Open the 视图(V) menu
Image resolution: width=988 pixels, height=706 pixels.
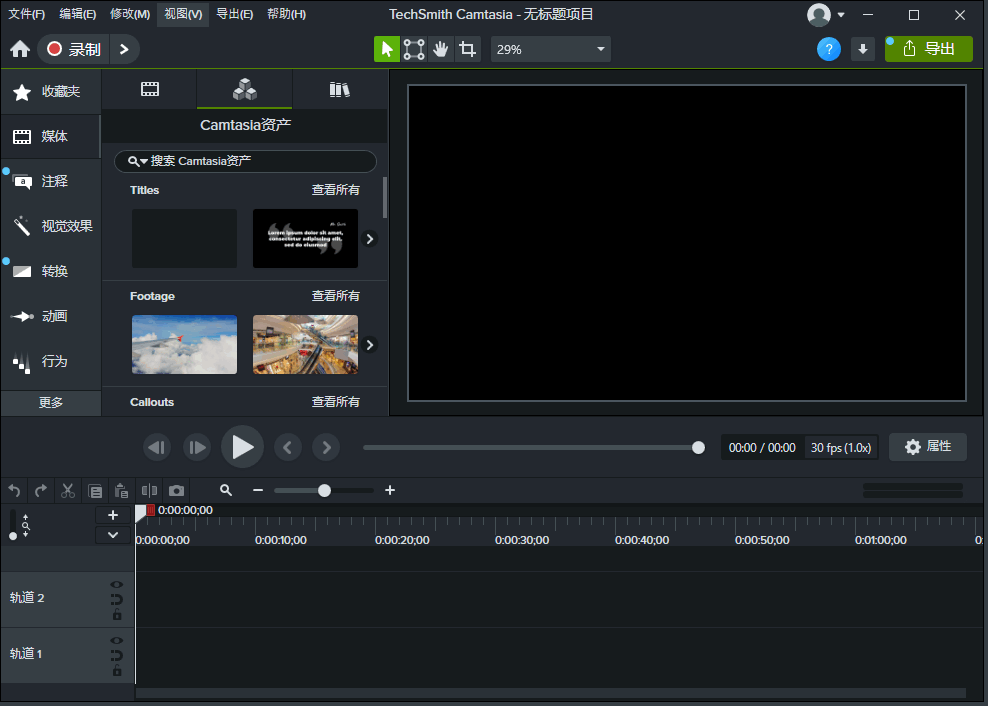182,14
